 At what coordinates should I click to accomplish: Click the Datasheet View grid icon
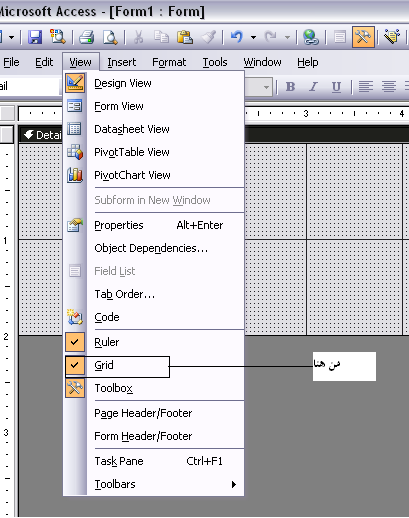click(x=74, y=129)
